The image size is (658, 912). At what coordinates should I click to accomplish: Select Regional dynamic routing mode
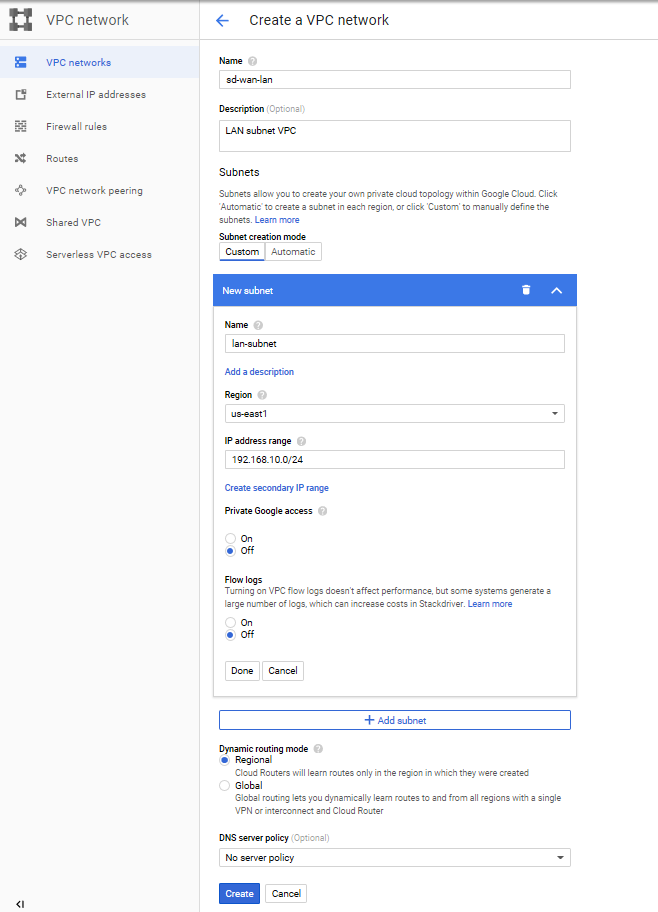225,760
